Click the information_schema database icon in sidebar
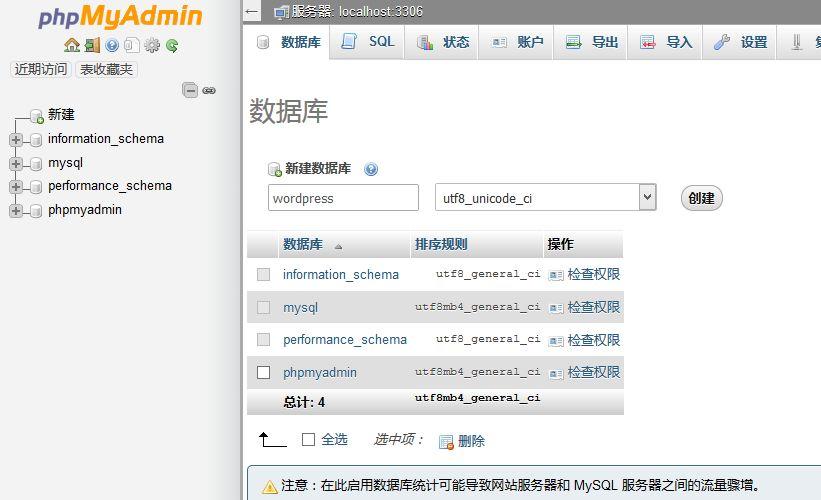 click(x=36, y=140)
